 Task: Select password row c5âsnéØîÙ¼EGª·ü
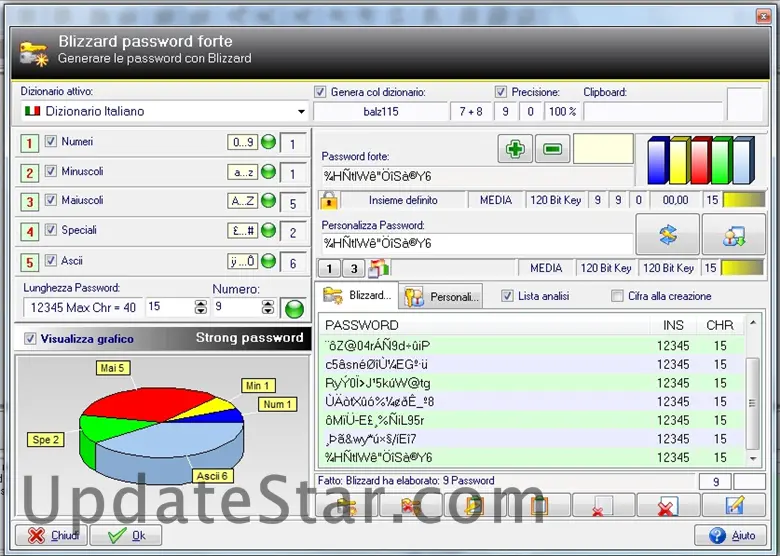532,365
